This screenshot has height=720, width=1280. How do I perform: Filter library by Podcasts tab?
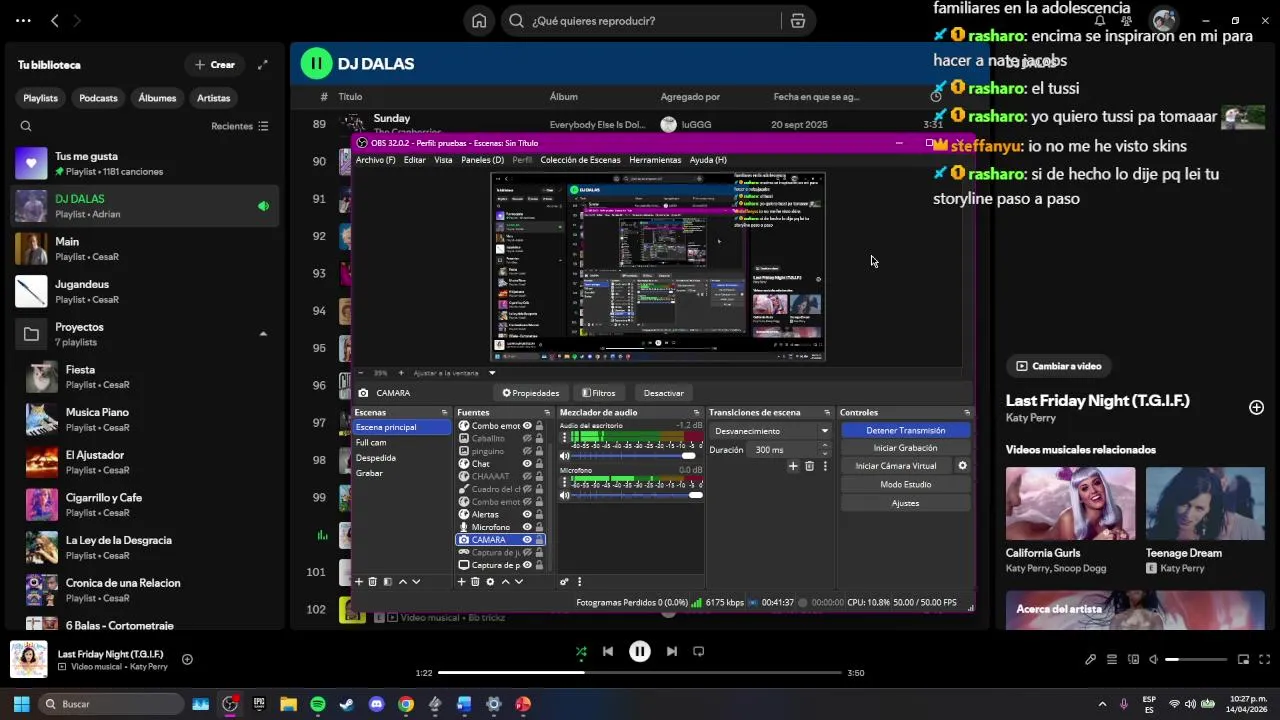[x=98, y=98]
